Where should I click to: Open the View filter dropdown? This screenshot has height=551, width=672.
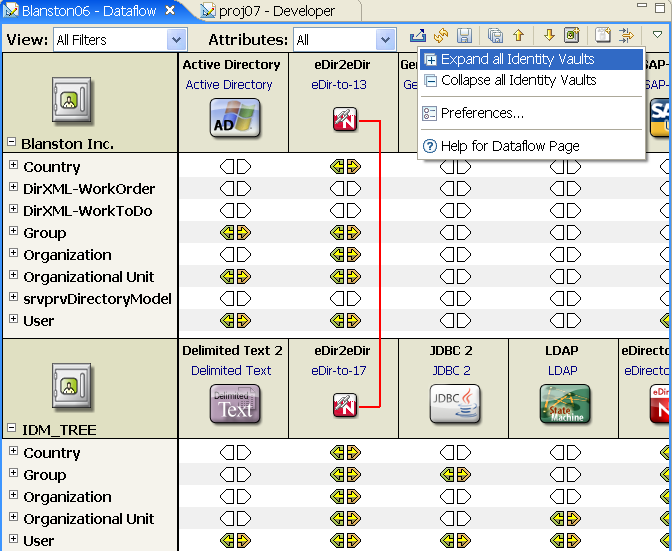(x=176, y=40)
